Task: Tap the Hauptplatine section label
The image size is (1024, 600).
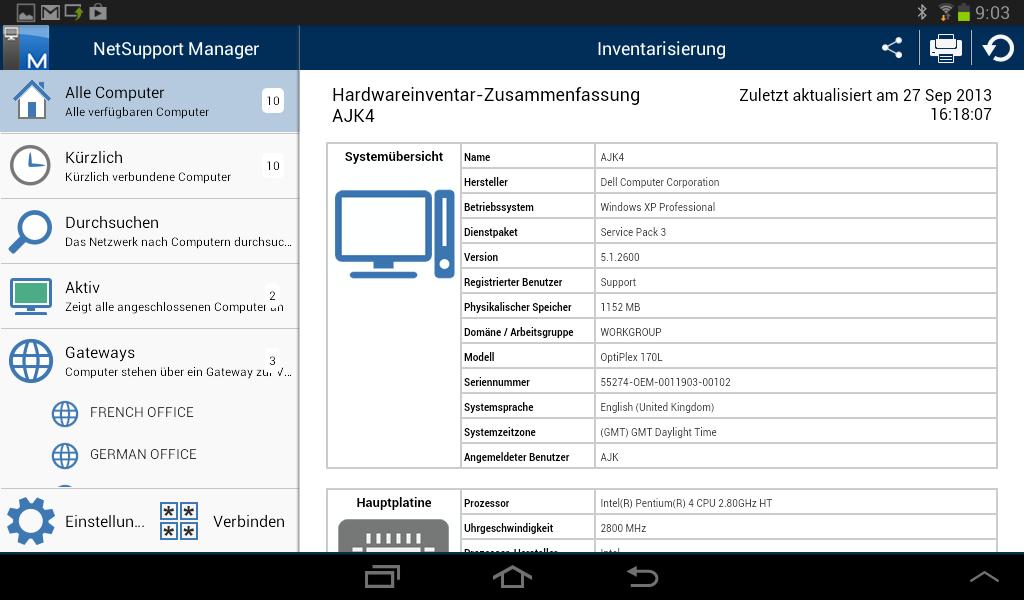Action: click(x=394, y=503)
